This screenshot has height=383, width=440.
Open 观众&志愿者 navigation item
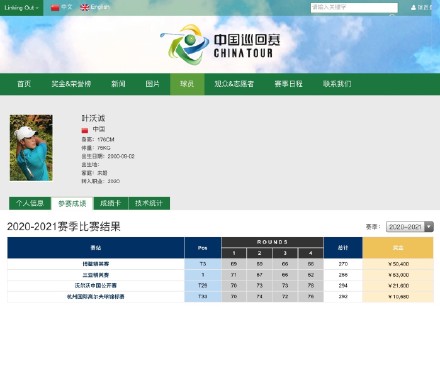pyautogui.click(x=234, y=84)
